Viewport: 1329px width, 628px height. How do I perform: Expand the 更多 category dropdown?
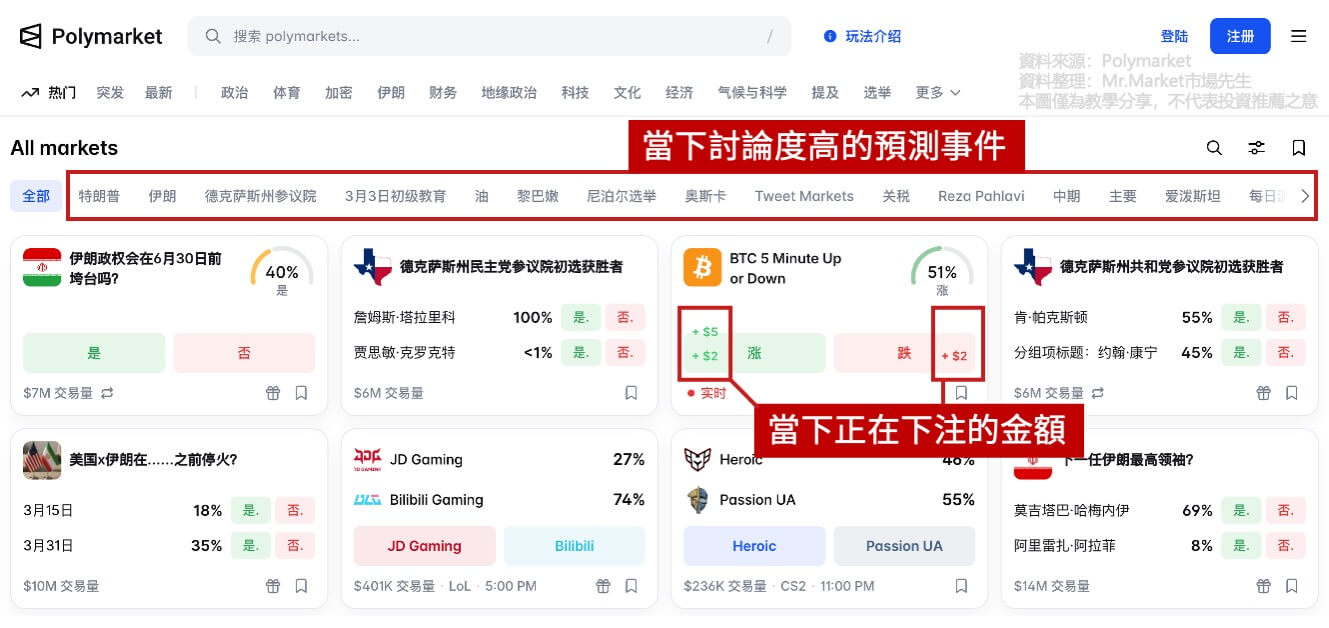[x=938, y=92]
